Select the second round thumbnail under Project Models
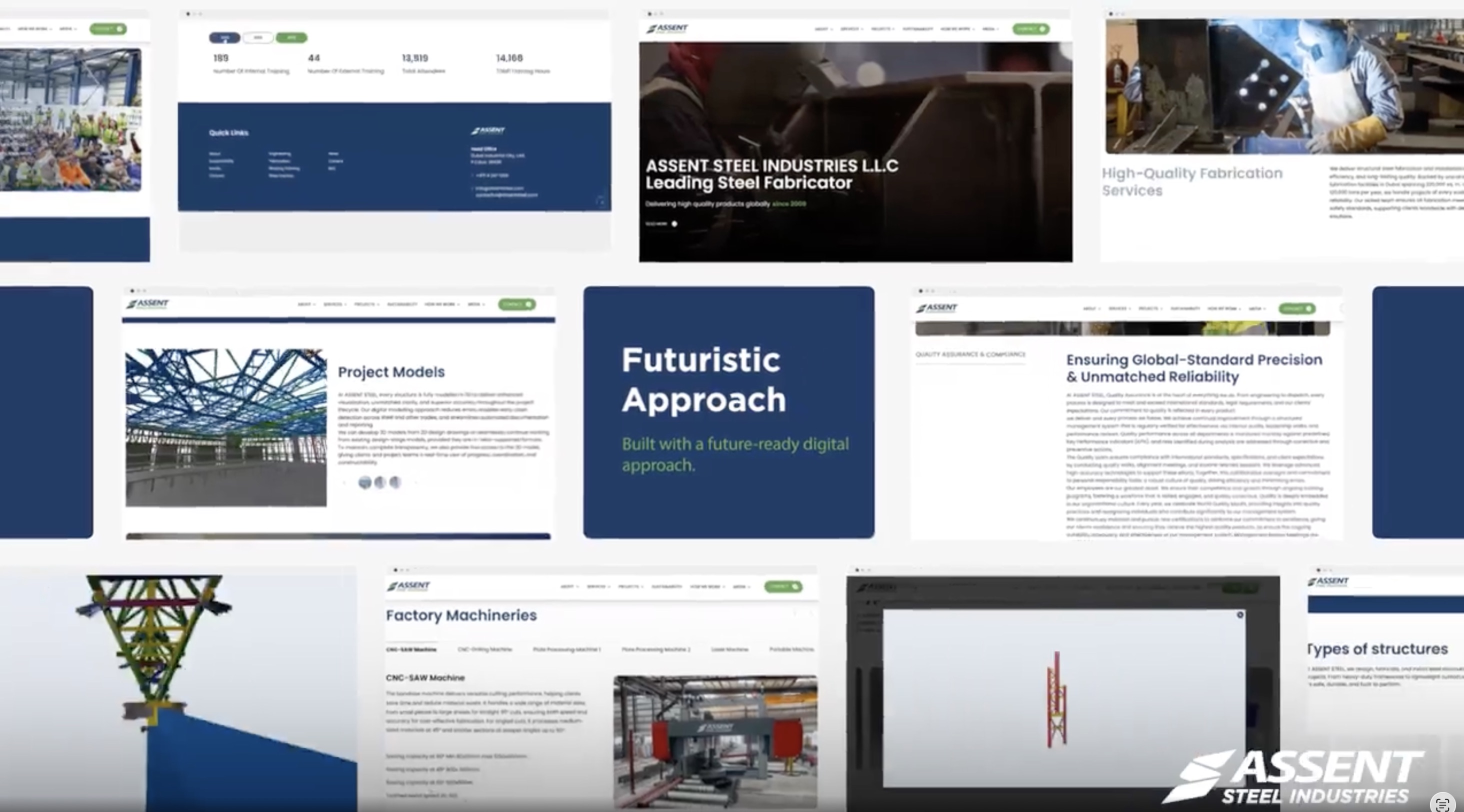The image size is (1464, 812). click(x=379, y=483)
